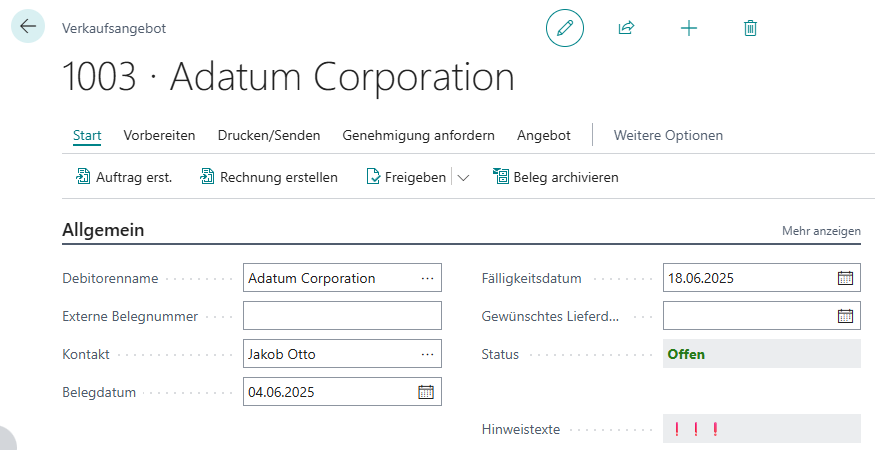The height and width of the screenshot is (450, 875).
Task: Click the trash delete icon
Action: [x=750, y=28]
